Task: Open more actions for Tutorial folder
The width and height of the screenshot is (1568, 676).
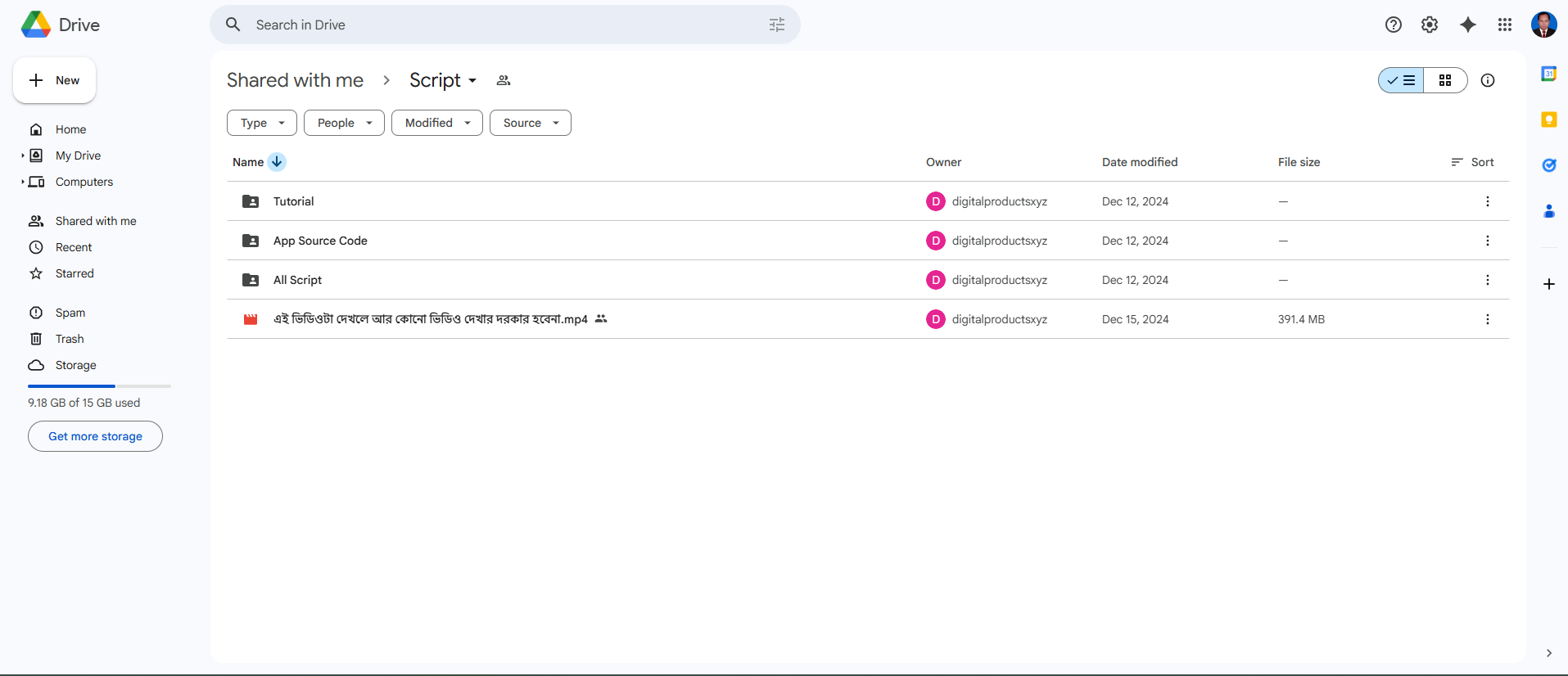Action: (x=1487, y=201)
